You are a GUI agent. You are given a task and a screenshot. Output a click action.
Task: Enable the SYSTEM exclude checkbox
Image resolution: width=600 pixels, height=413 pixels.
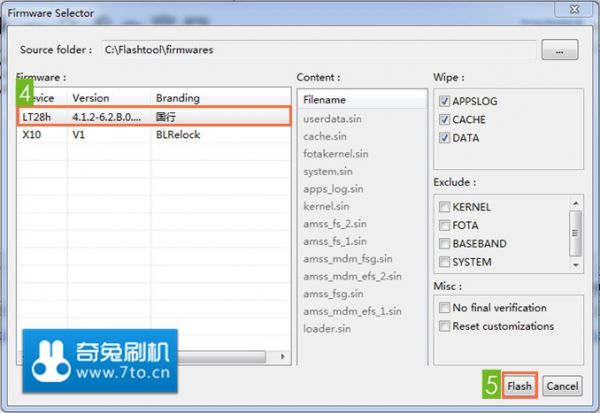444,262
